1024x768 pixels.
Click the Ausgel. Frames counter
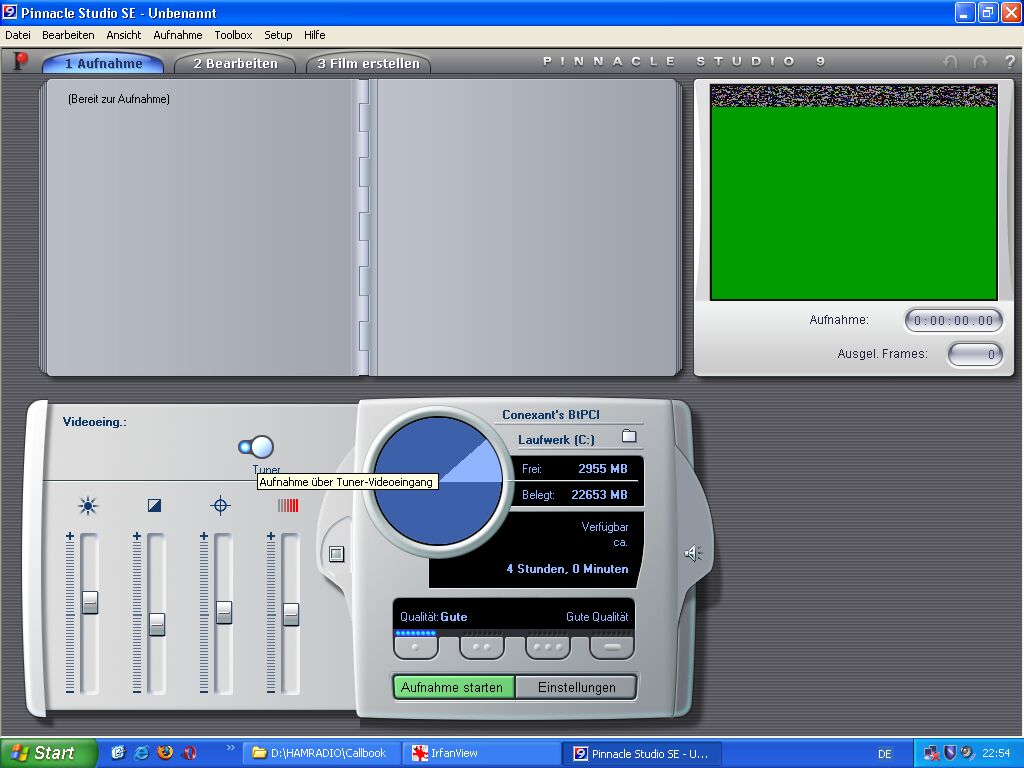[975, 355]
